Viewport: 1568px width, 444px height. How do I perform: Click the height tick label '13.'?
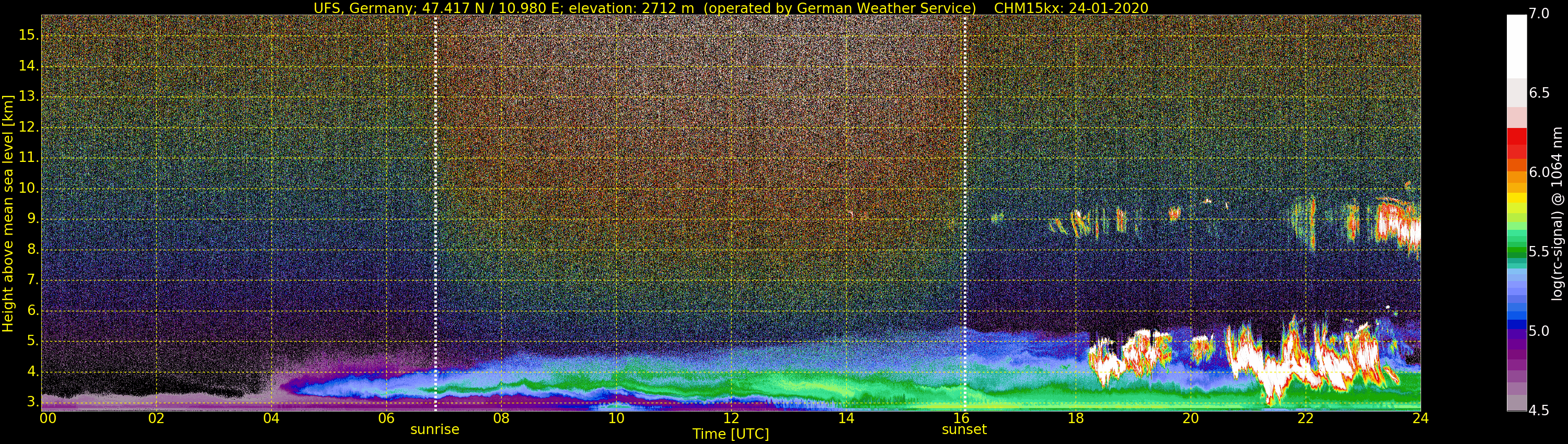click(29, 97)
